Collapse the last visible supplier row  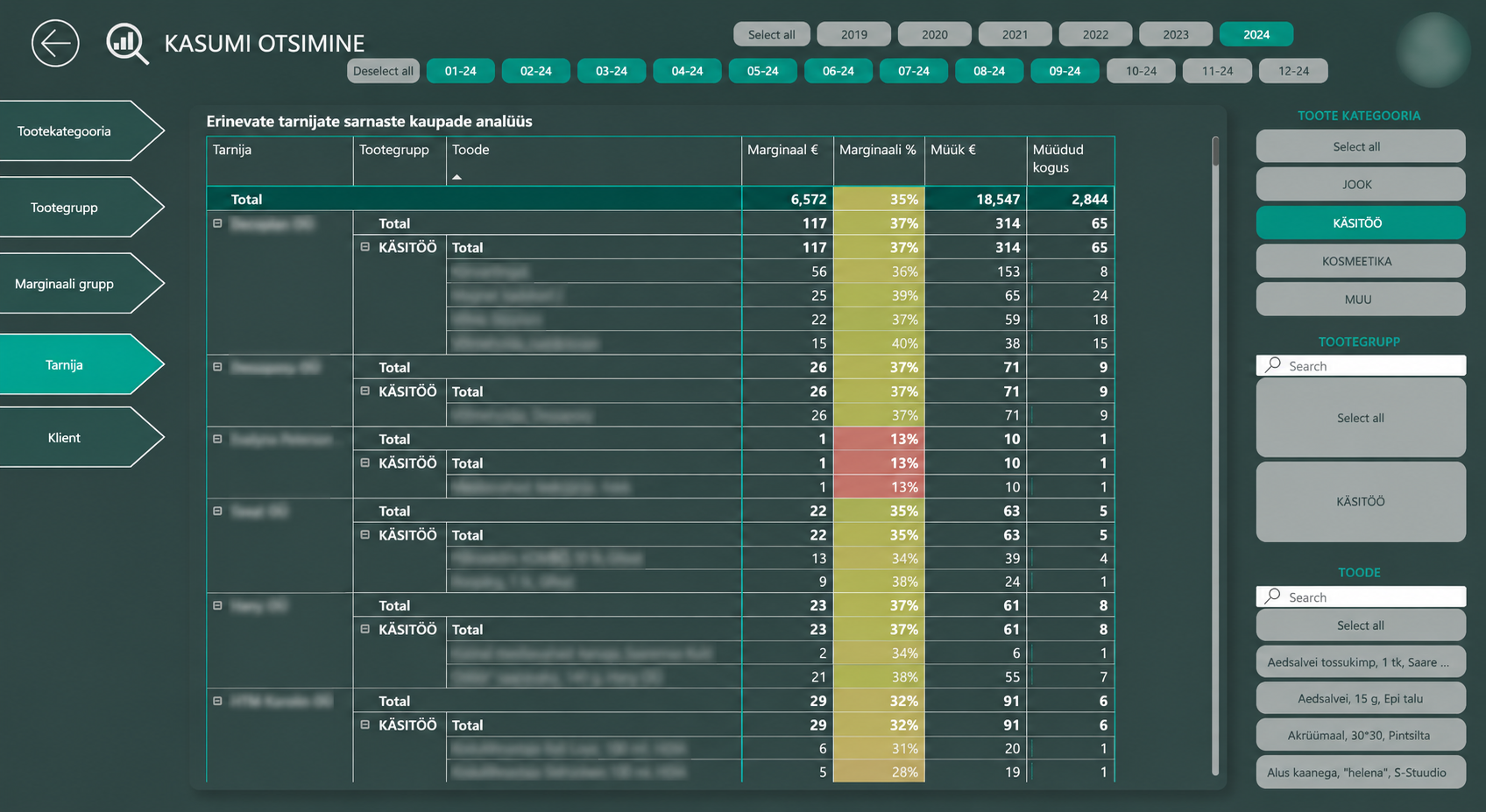[x=217, y=701]
